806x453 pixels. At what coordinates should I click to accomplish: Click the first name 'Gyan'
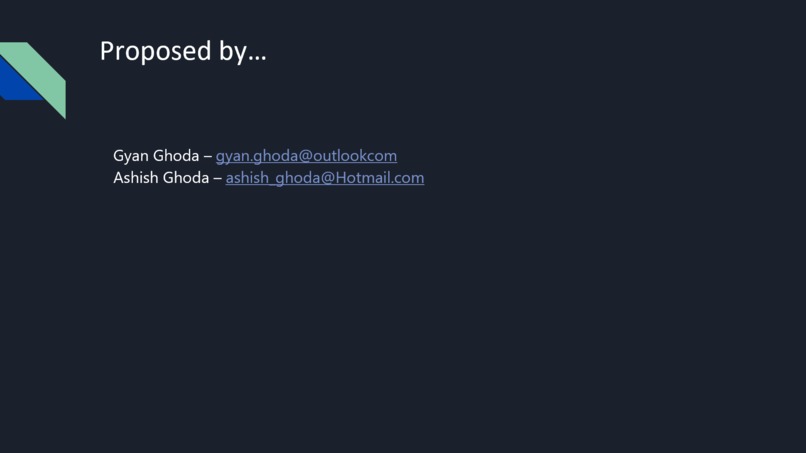[131, 156]
